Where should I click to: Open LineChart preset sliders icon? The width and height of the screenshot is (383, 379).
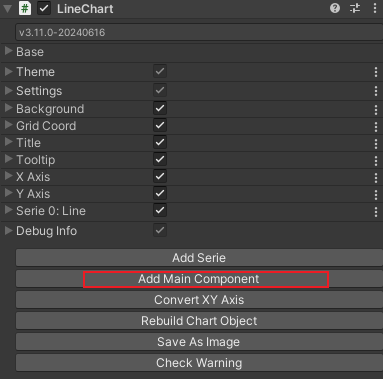click(x=355, y=8)
